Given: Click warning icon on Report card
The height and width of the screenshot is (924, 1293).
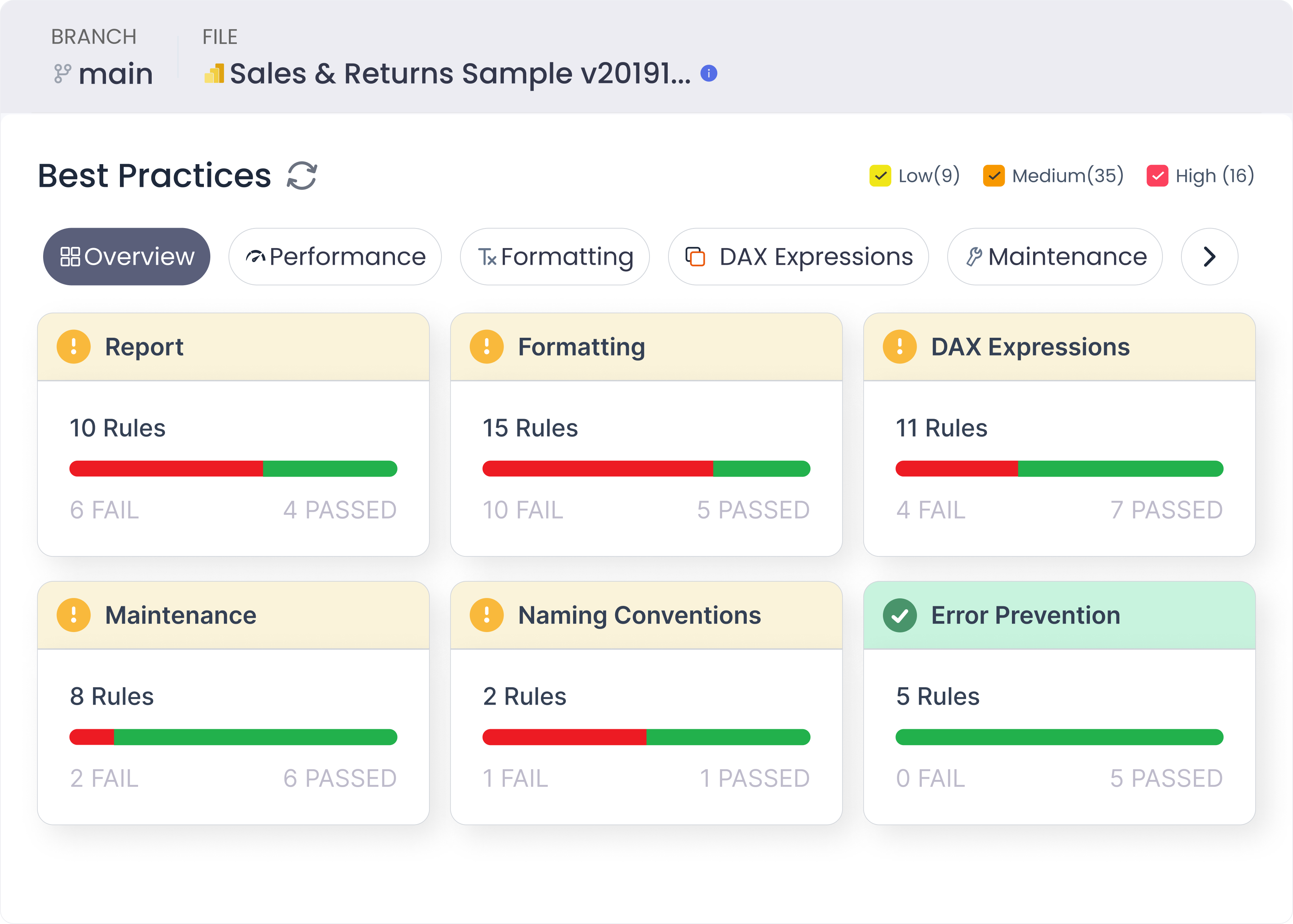Looking at the screenshot, I should pos(73,346).
